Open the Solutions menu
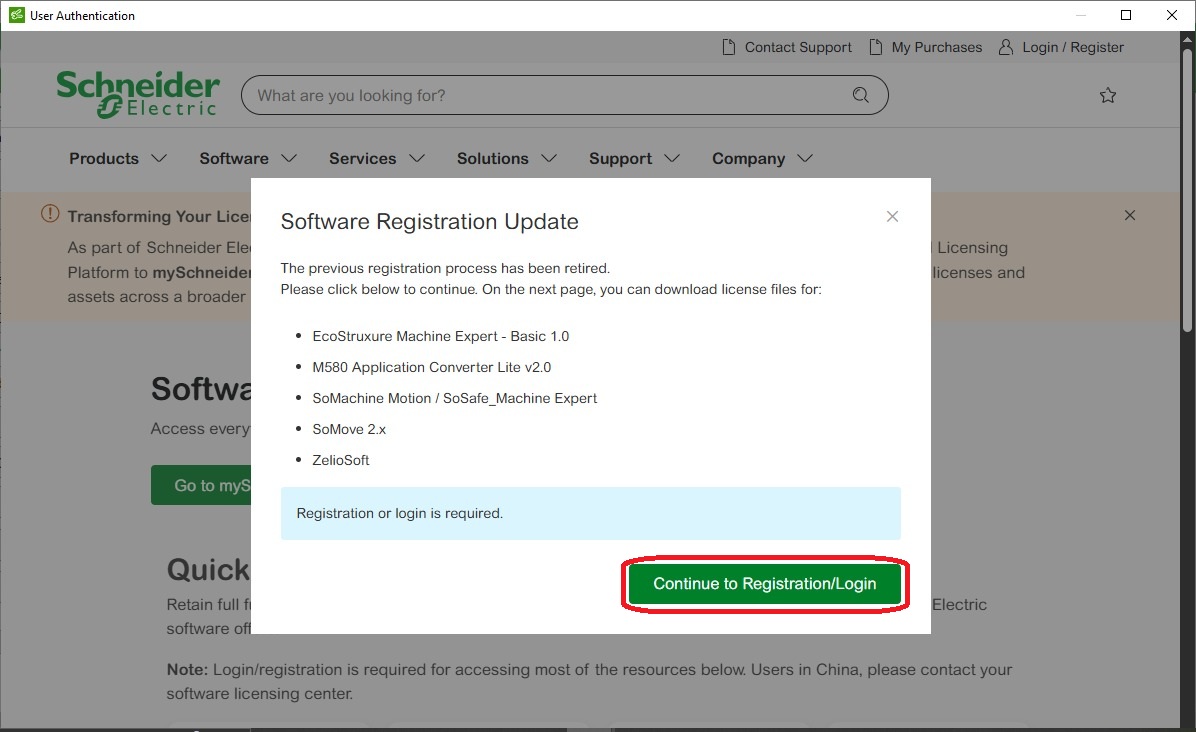This screenshot has width=1196, height=732. (x=493, y=159)
